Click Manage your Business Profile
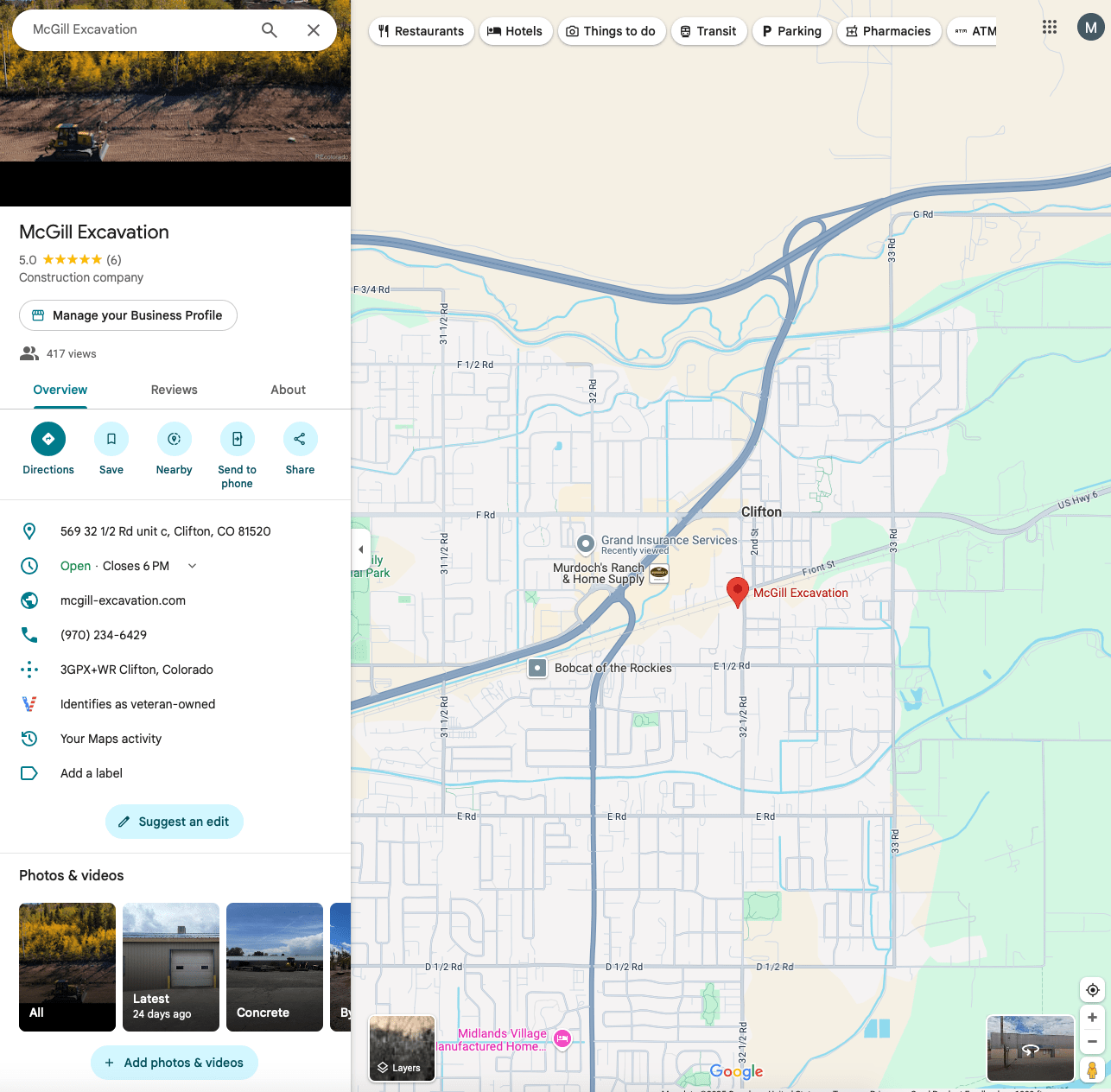This screenshot has width=1111, height=1092. tap(128, 315)
